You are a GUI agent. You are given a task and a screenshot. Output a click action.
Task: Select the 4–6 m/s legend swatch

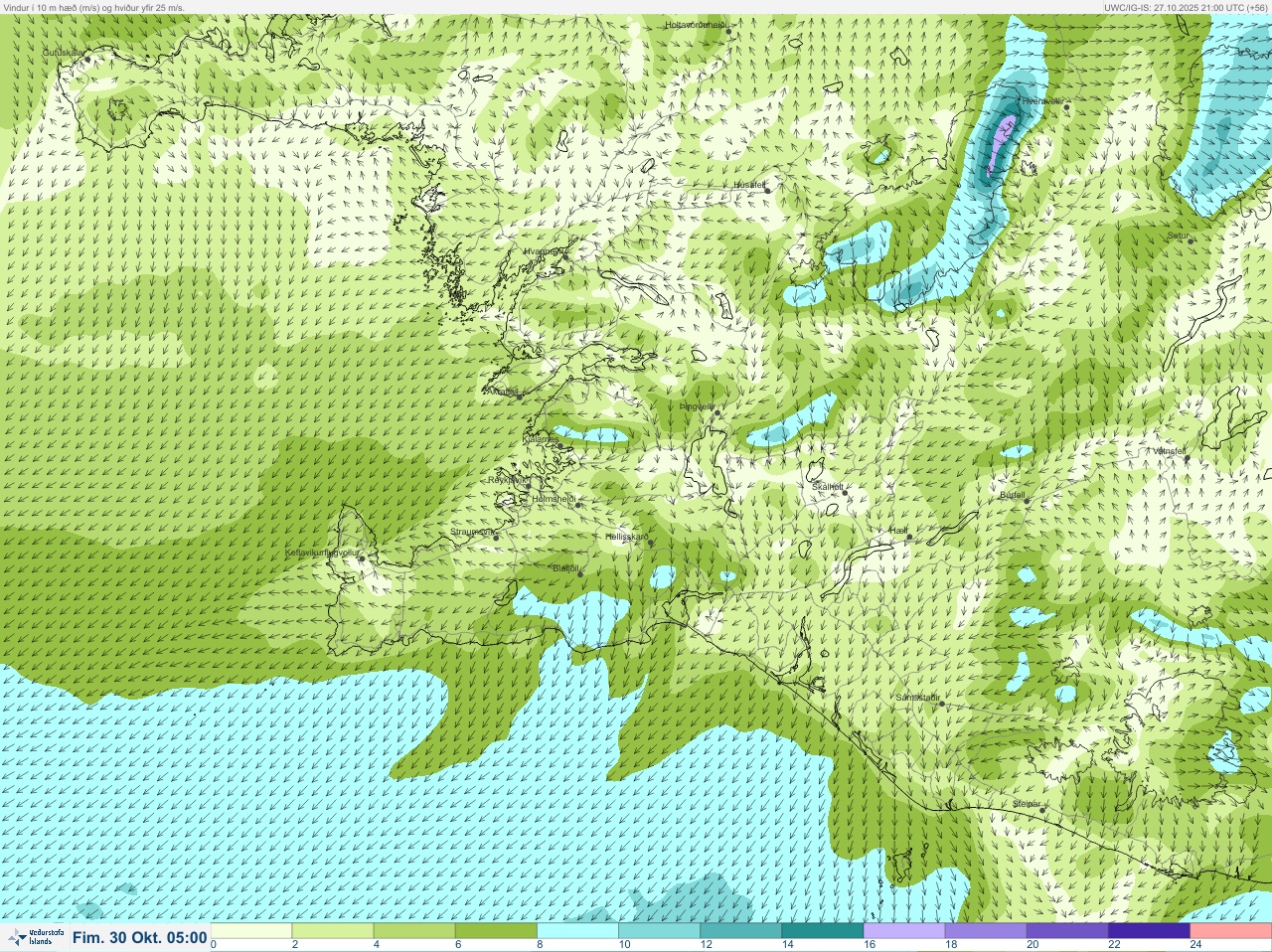tap(414, 931)
